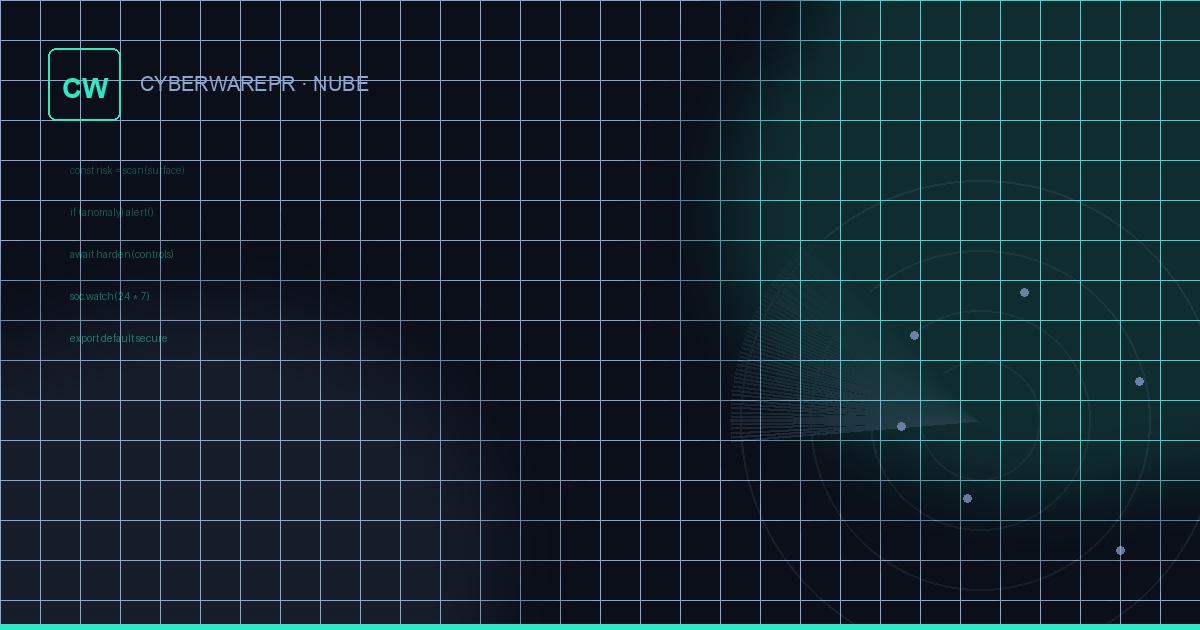Click the radar center point
The width and height of the screenshot is (1200, 630).
coord(980,420)
